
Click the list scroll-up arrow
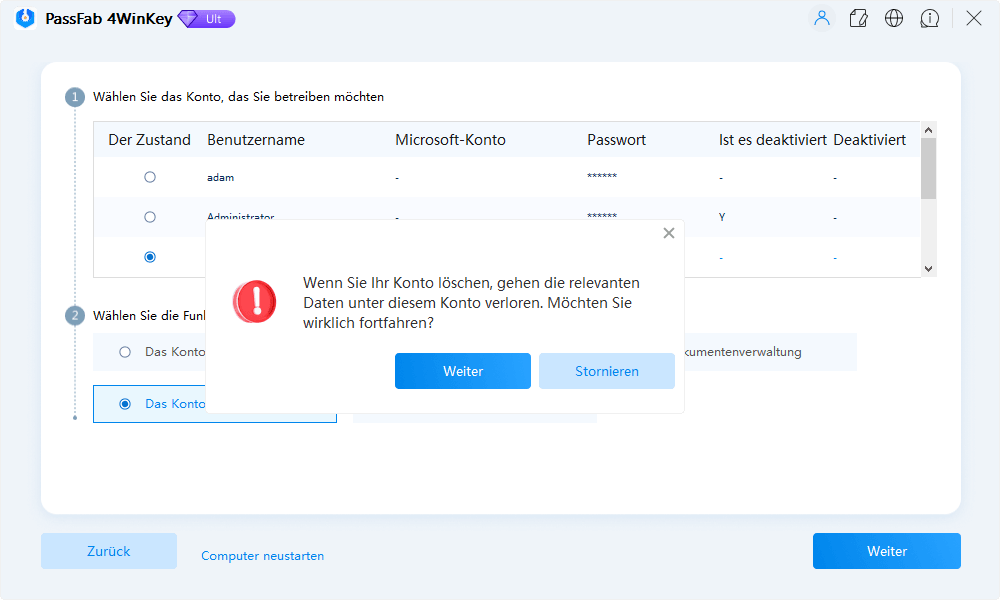[x=929, y=130]
